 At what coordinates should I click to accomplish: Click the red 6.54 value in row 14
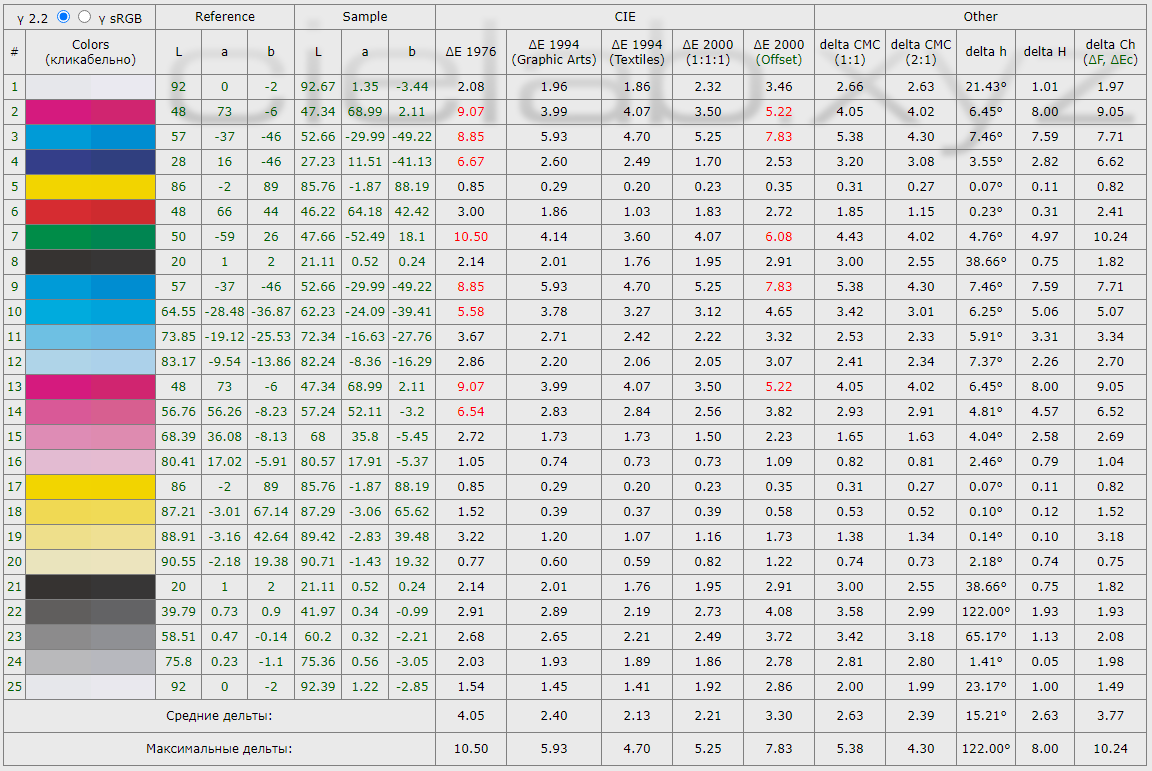[x=471, y=412]
